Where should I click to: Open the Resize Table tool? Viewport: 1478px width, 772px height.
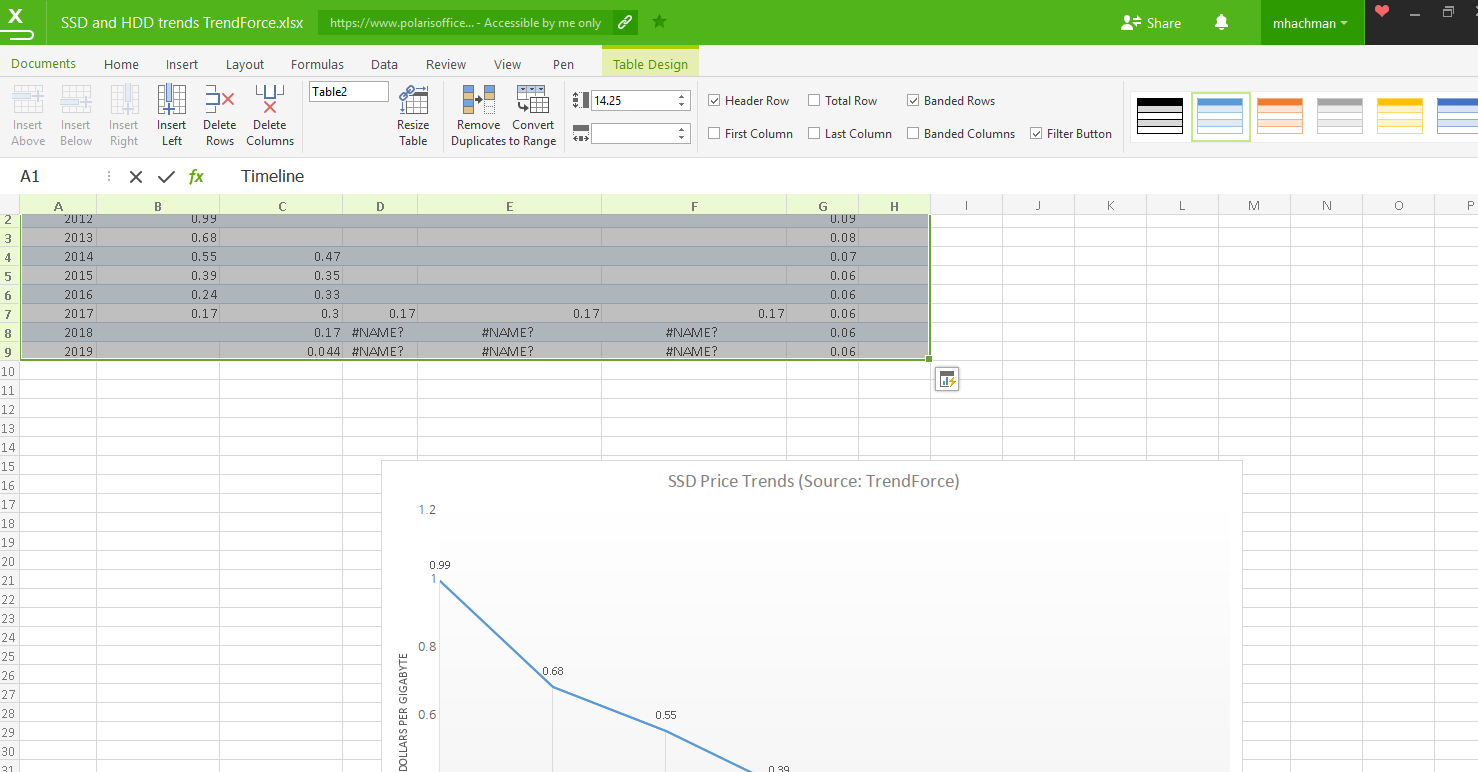[x=412, y=101]
